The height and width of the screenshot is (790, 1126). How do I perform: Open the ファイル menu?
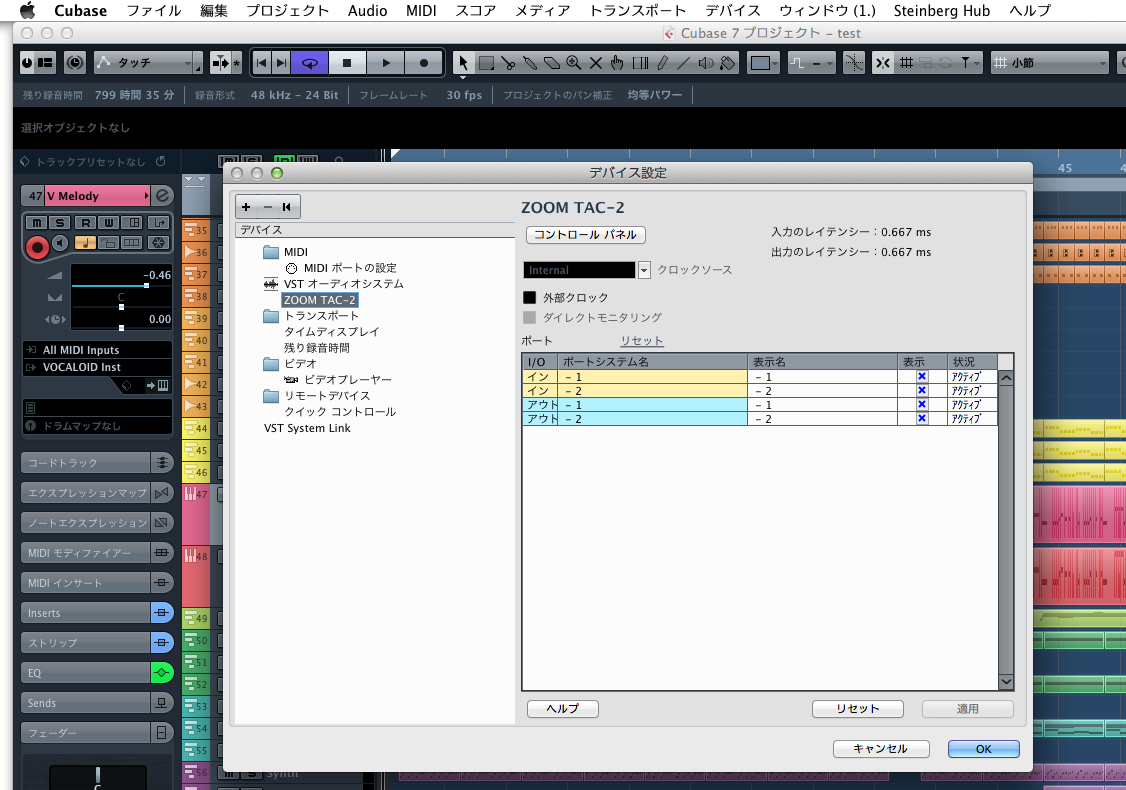point(154,11)
